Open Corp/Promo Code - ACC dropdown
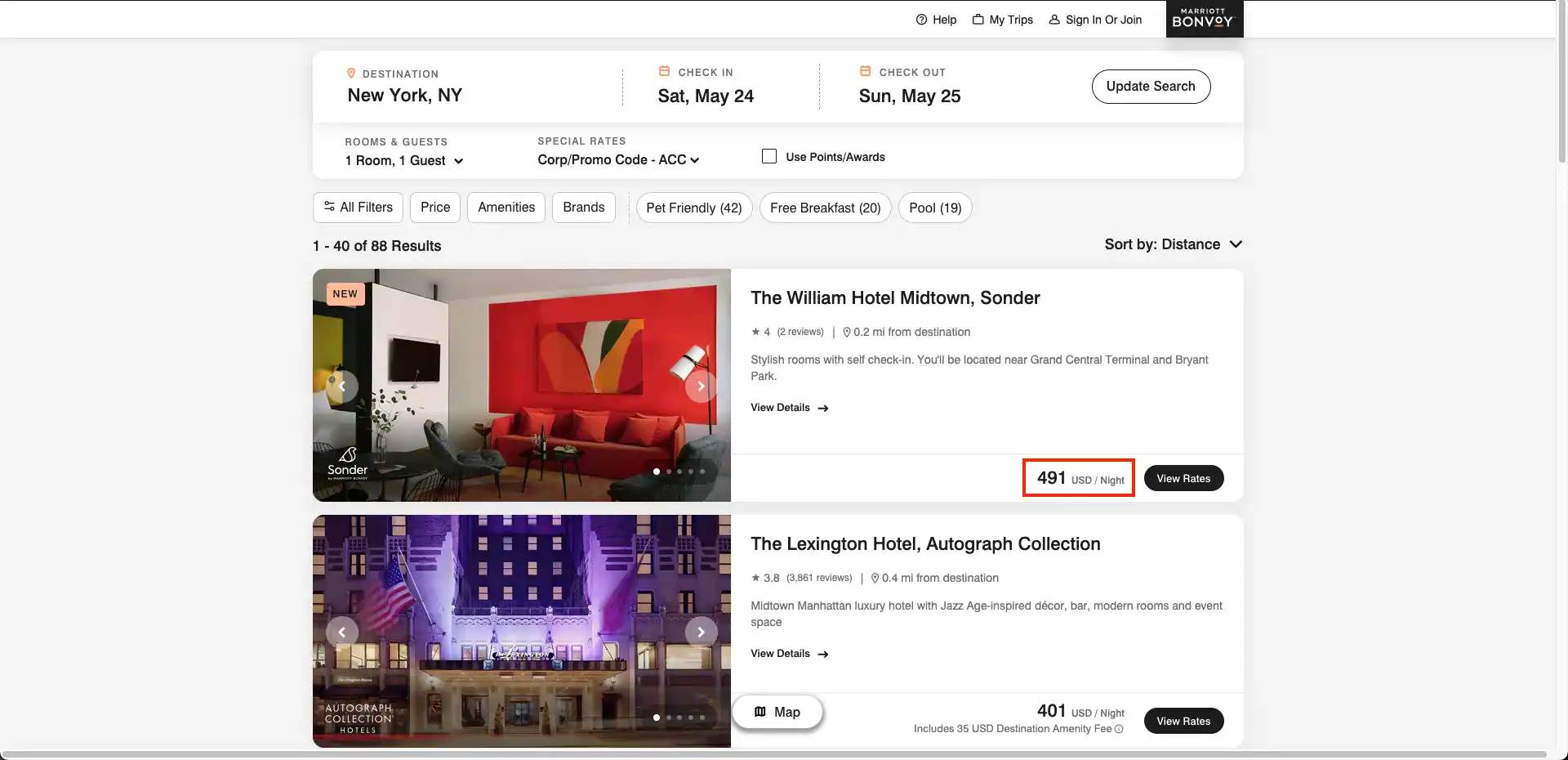This screenshot has height=760, width=1568. (x=618, y=160)
